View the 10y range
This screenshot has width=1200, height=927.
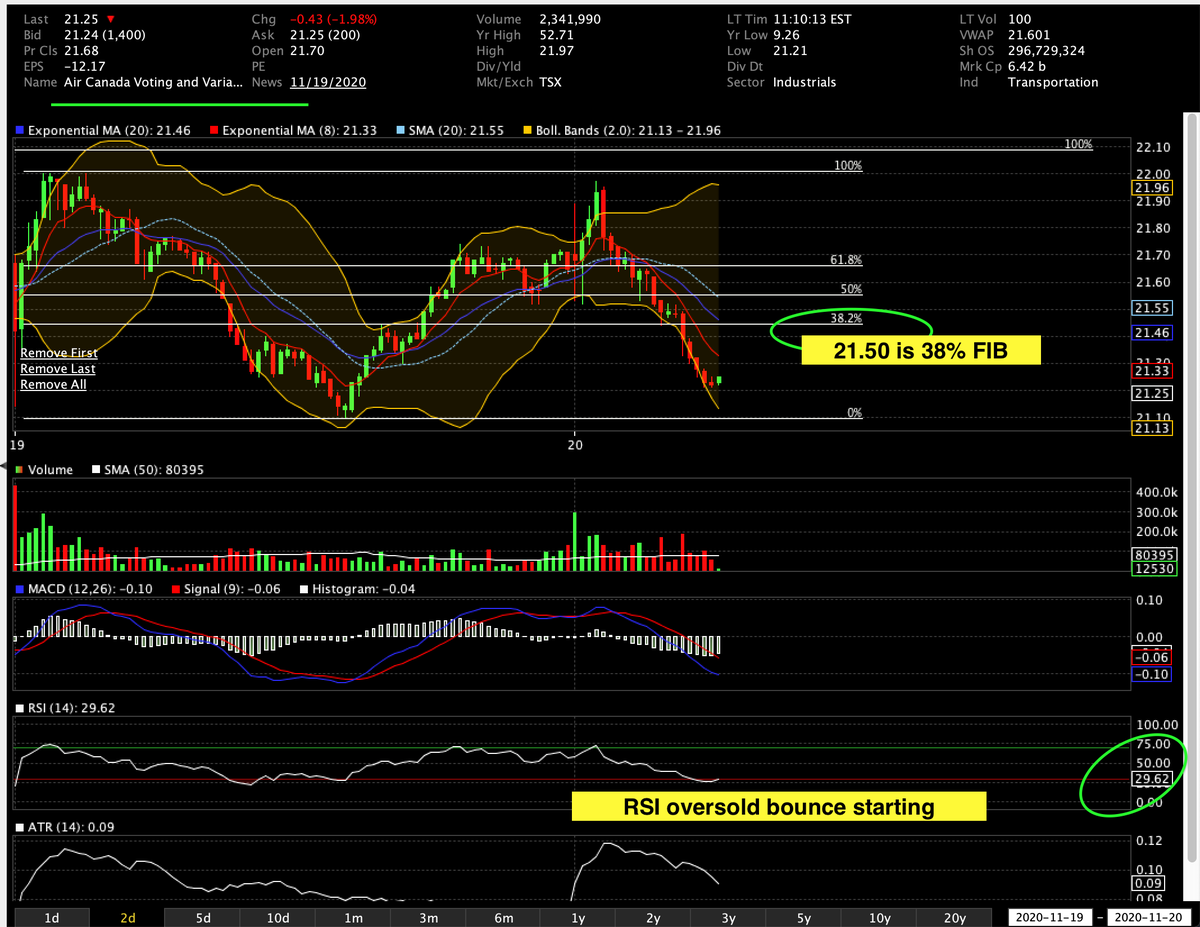pyautogui.click(x=879, y=918)
